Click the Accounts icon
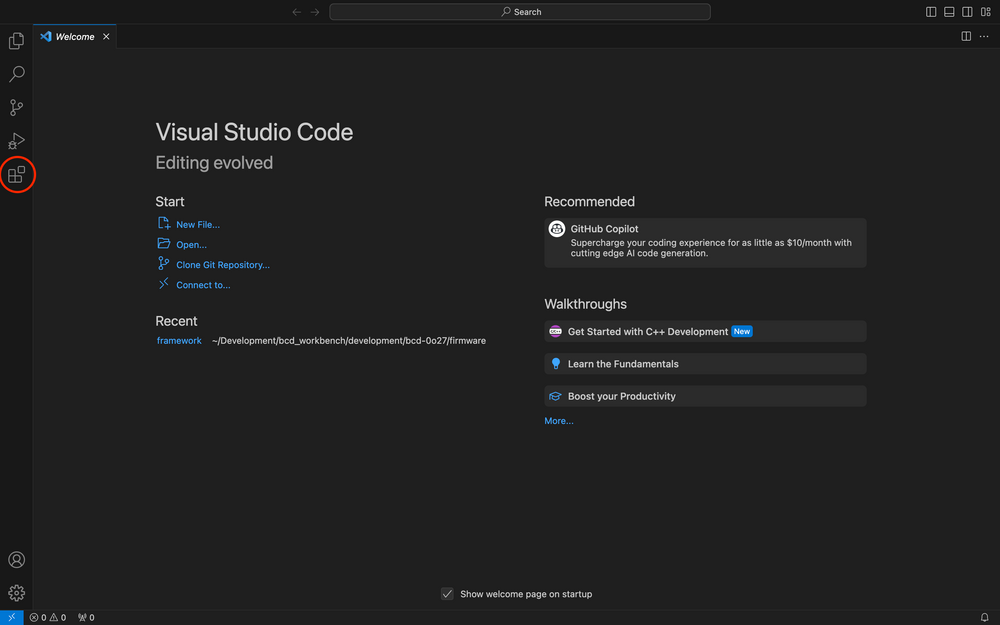The image size is (1000, 625). click(16, 560)
